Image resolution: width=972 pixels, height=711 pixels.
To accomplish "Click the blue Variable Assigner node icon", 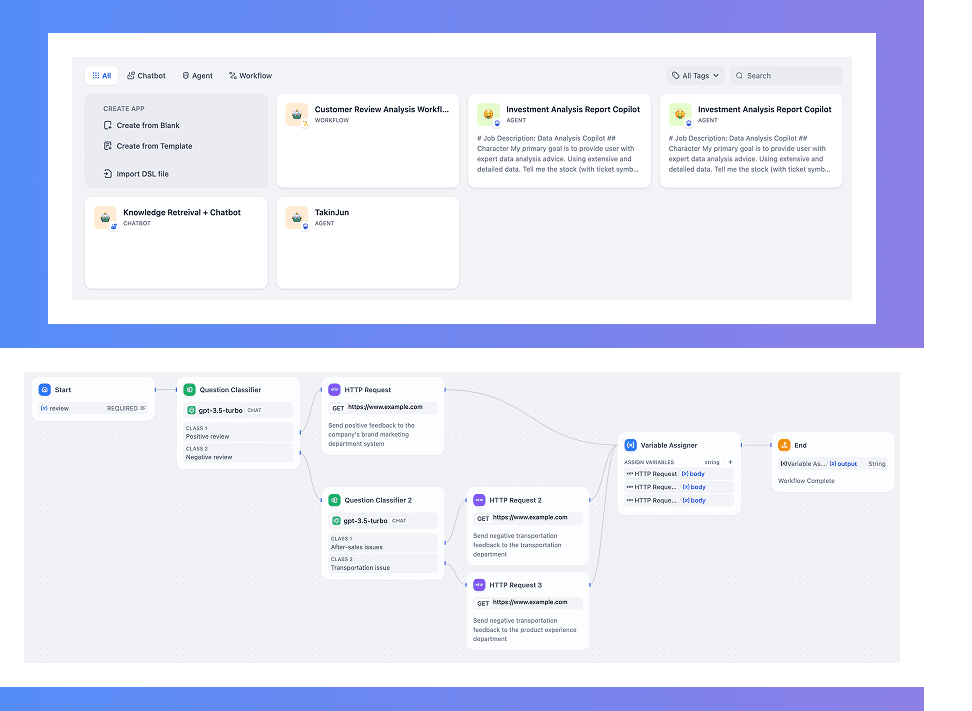I will click(631, 445).
